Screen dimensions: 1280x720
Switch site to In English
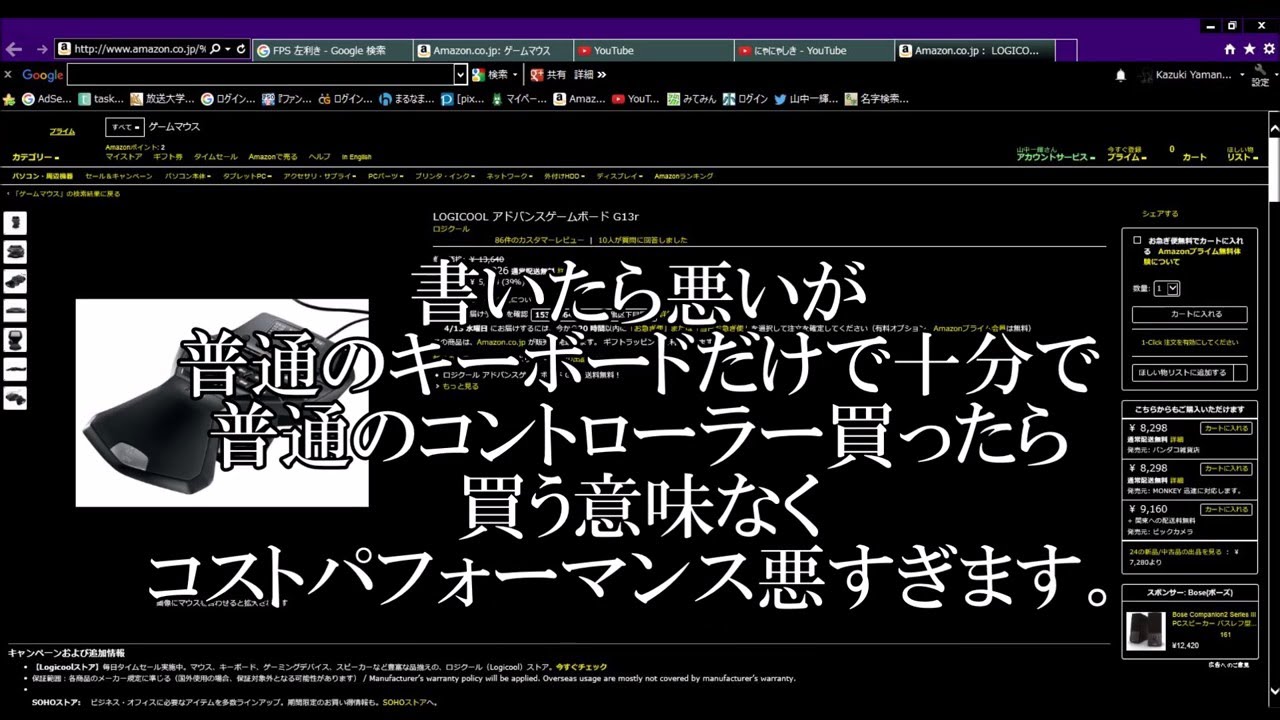coord(356,157)
